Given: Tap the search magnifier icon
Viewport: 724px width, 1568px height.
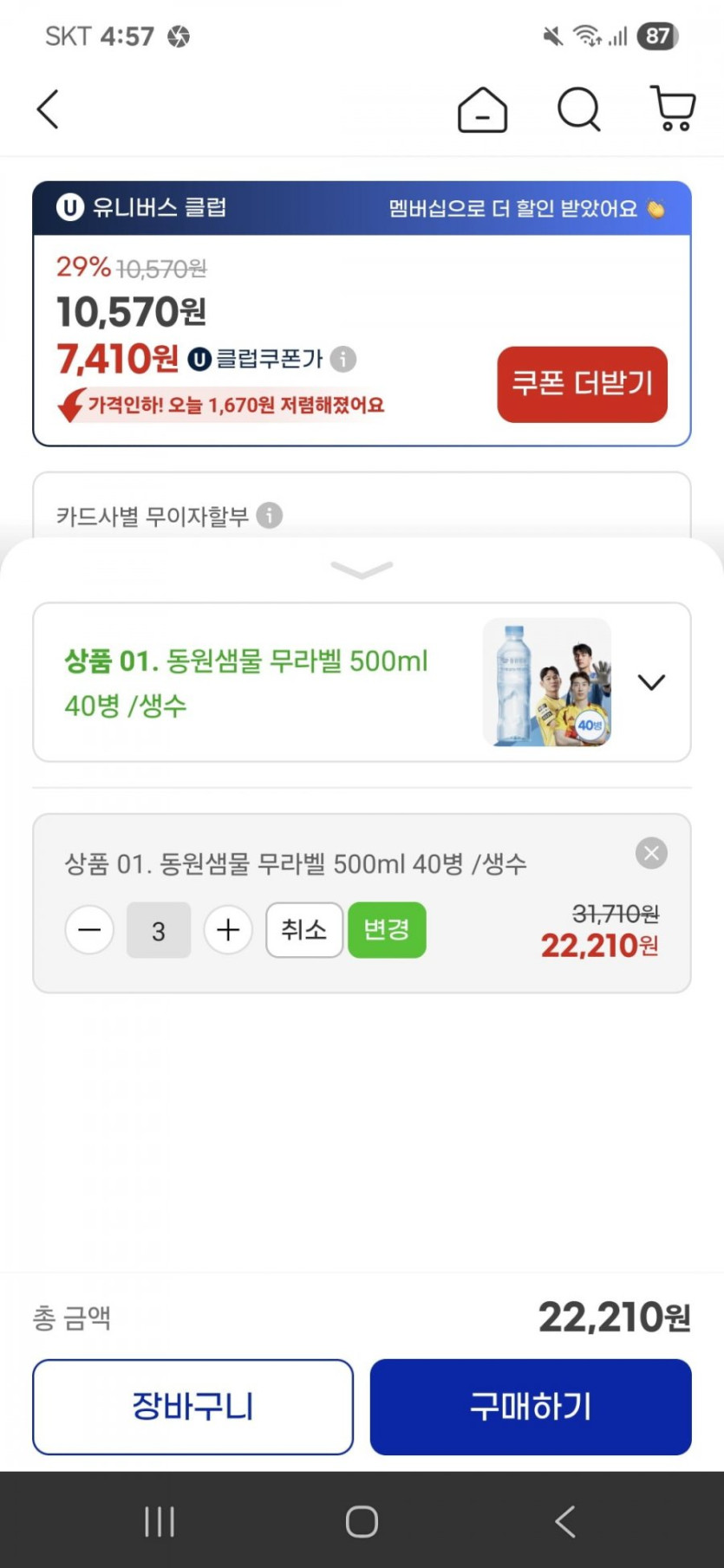Looking at the screenshot, I should click(578, 110).
